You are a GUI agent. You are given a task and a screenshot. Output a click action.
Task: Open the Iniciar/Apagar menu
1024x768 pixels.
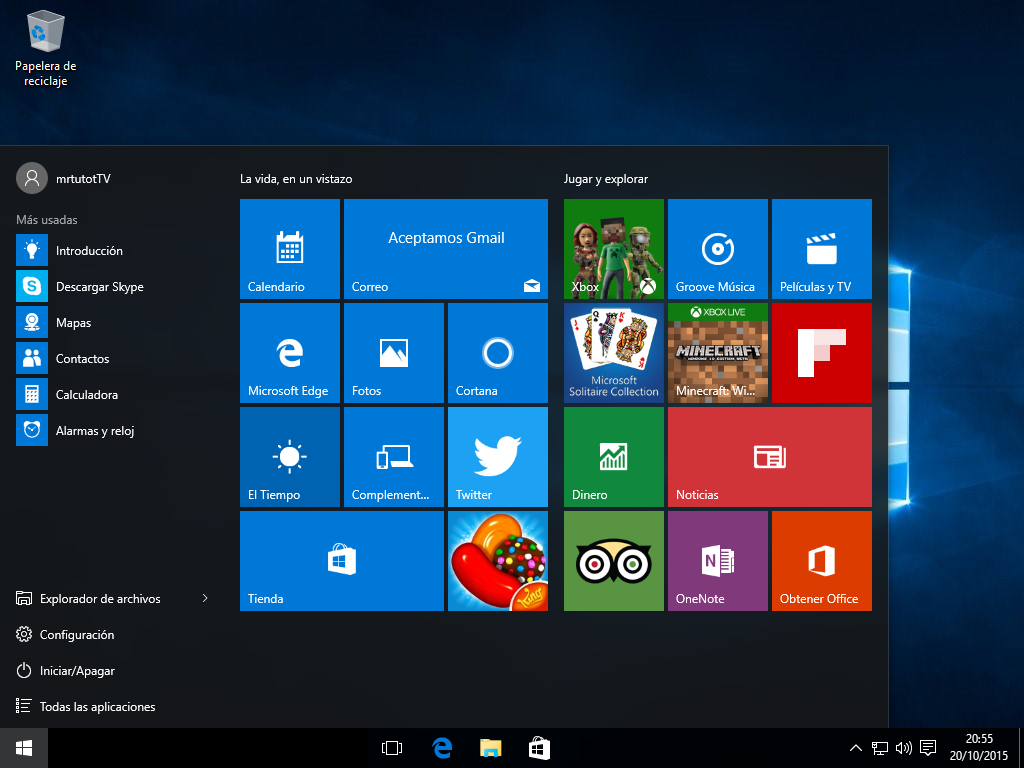pyautogui.click(x=77, y=670)
